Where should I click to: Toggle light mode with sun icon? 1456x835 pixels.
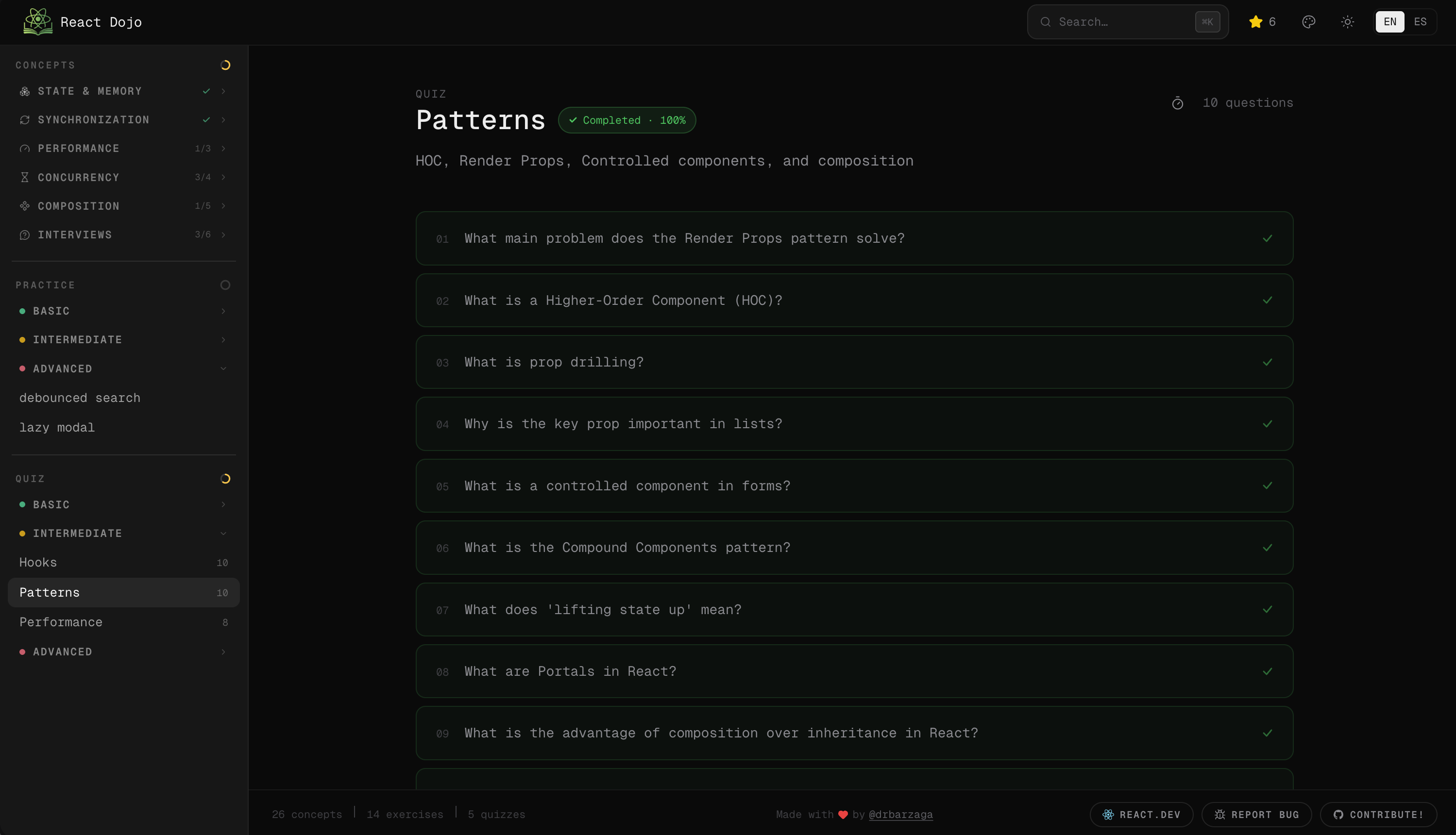(x=1348, y=22)
